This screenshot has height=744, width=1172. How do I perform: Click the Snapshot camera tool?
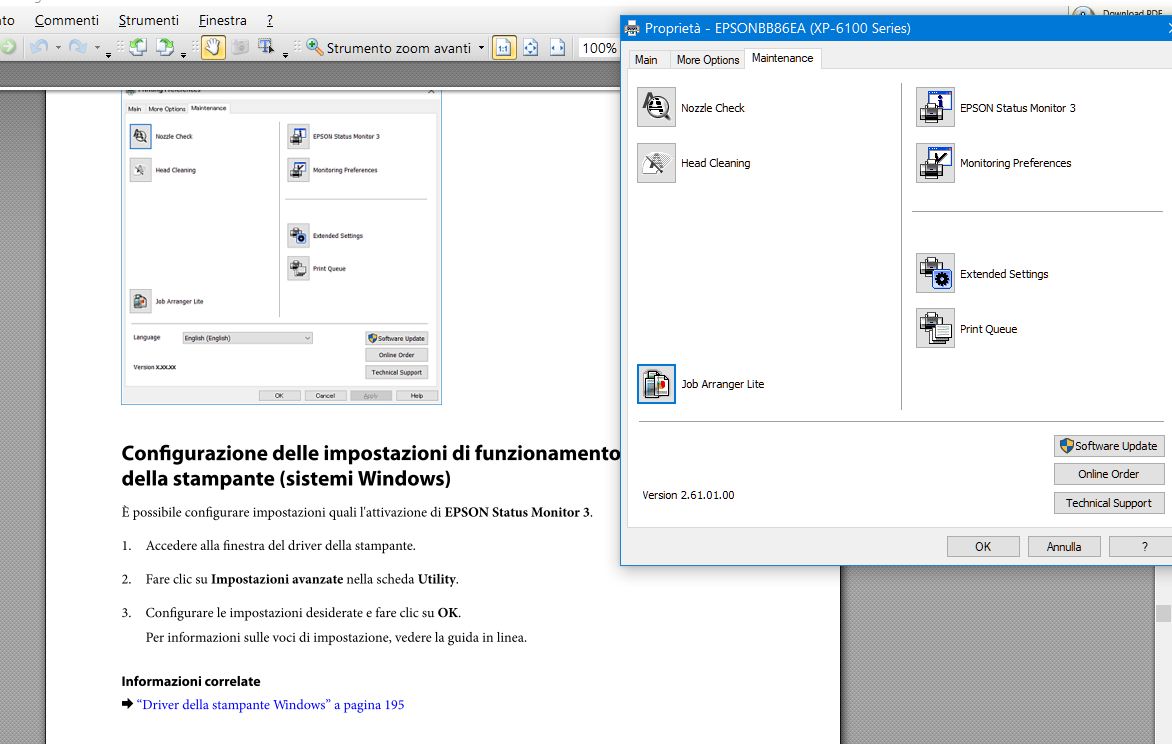240,47
